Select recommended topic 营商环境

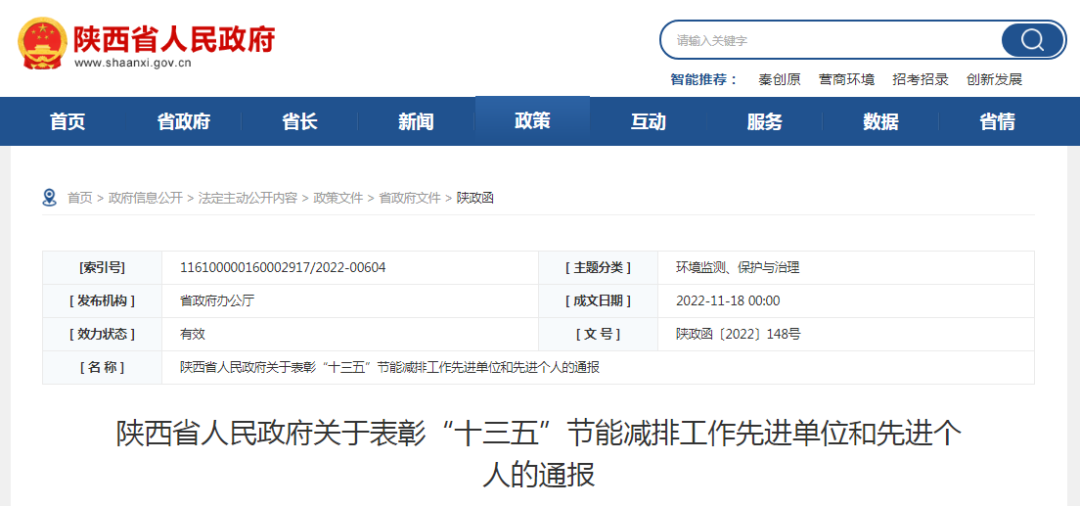click(x=847, y=79)
